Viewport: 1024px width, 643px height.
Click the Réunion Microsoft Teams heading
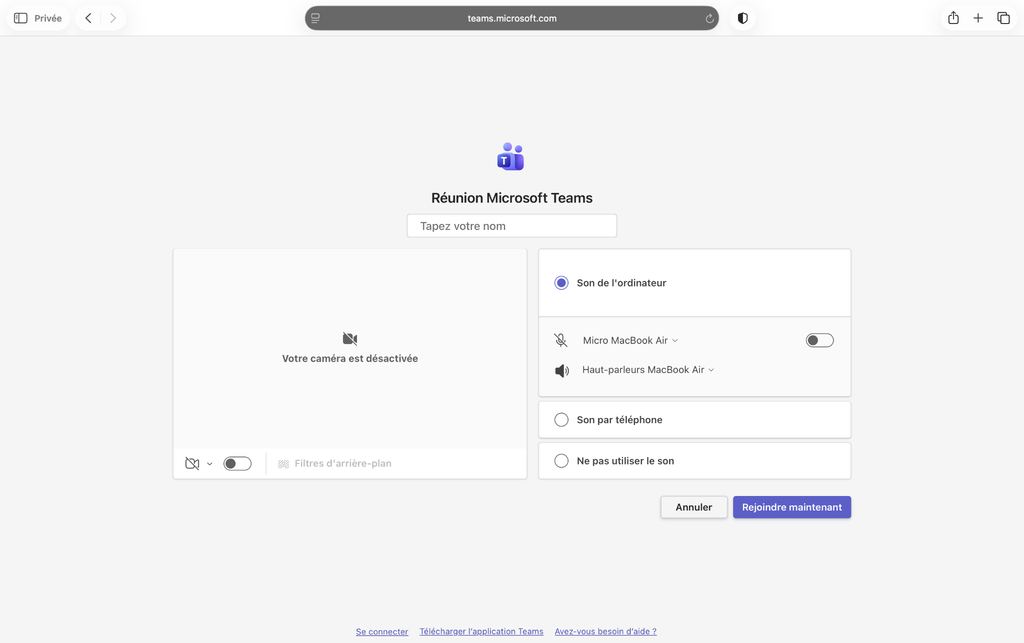[x=512, y=198]
